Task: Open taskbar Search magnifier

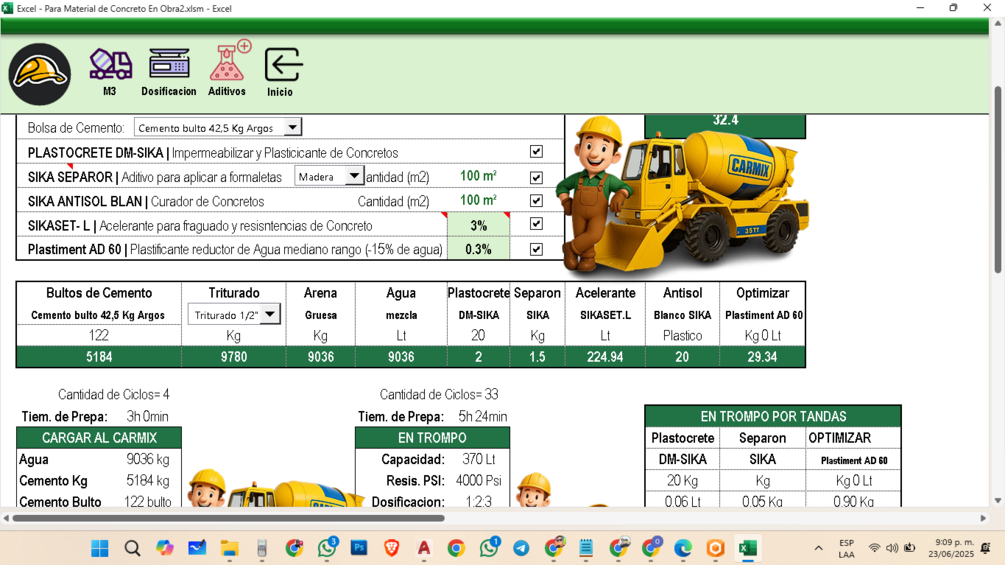Action: 133,548
